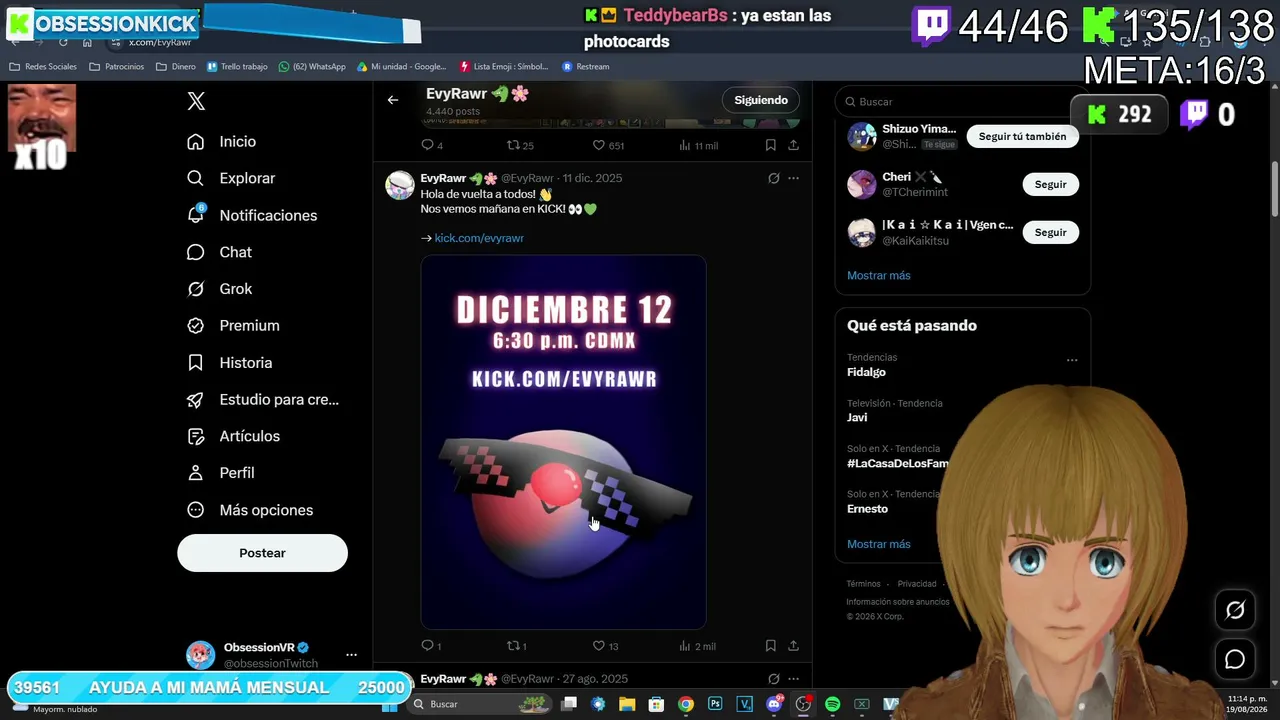
Task: Open Grok actions on the 27 ago. 2025 post
Action: (x=773, y=679)
